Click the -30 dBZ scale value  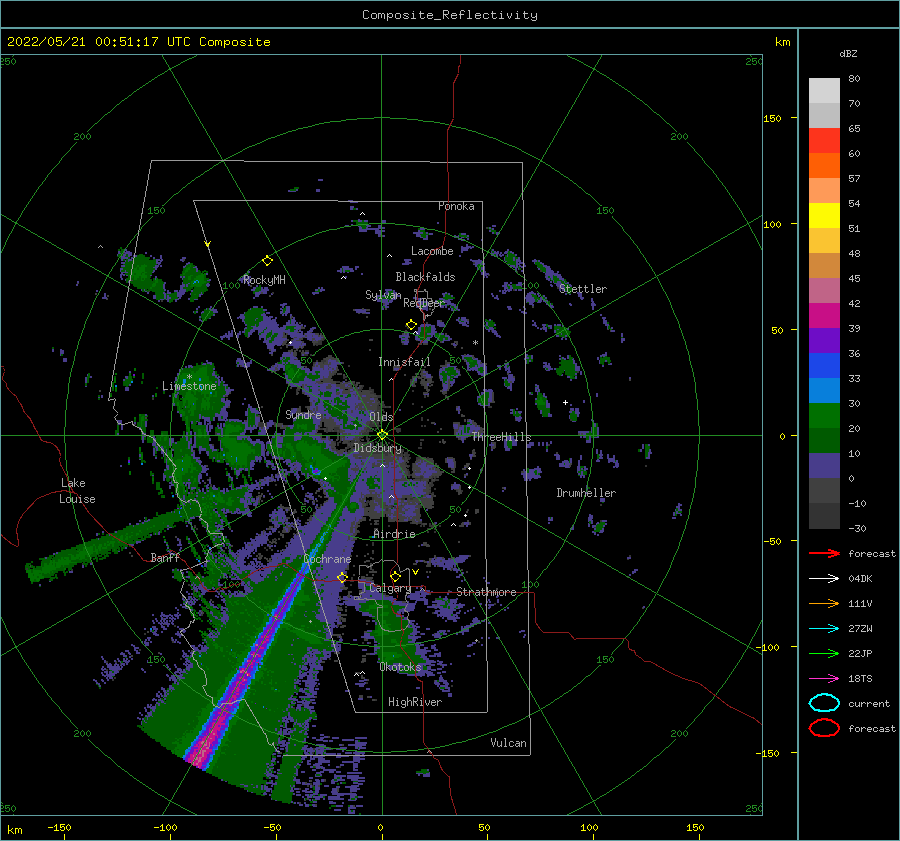click(x=857, y=528)
